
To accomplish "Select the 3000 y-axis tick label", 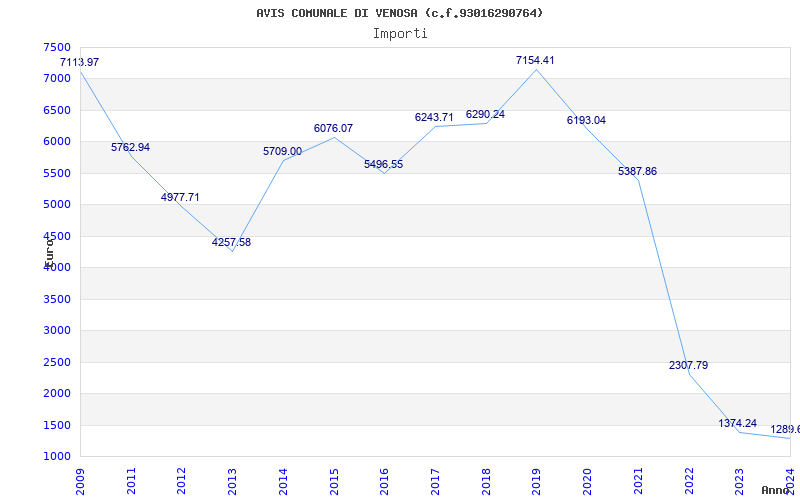I will coord(58,331).
